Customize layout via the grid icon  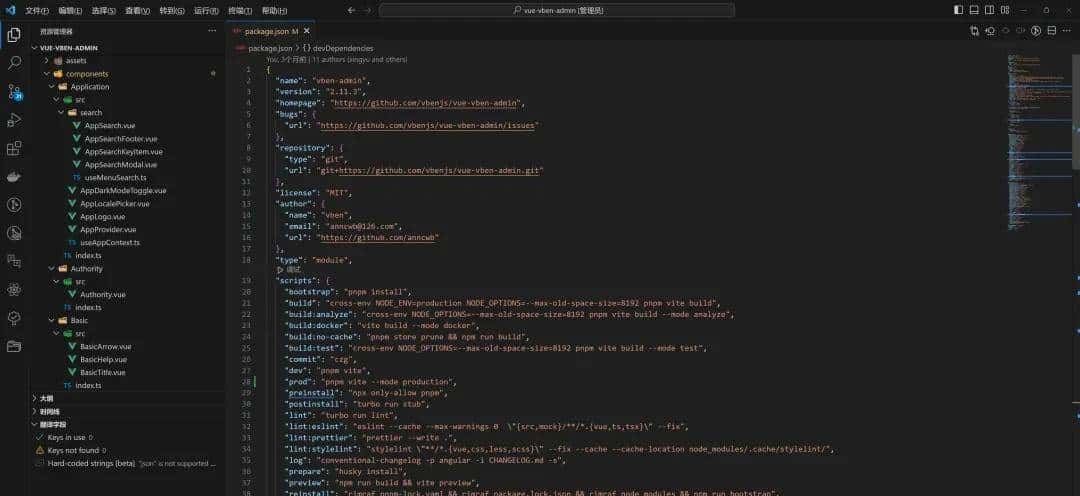pos(1006,10)
